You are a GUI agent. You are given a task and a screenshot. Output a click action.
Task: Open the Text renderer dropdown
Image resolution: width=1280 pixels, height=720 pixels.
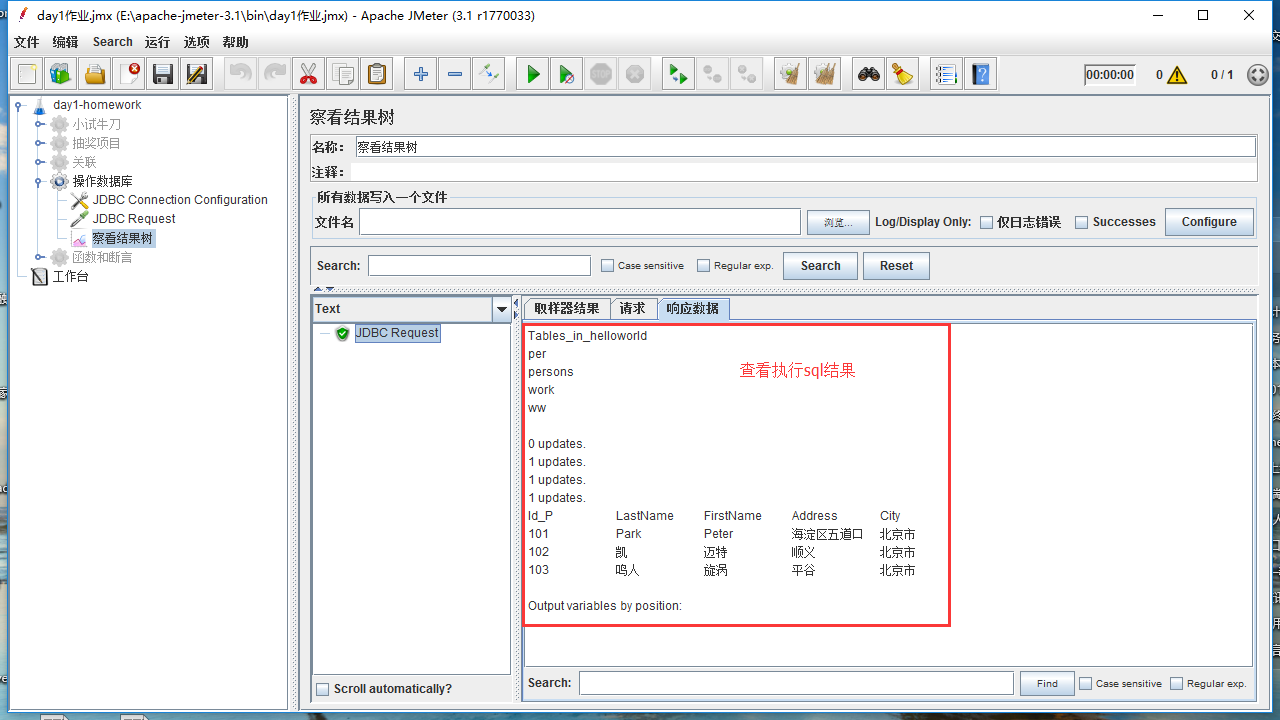[502, 310]
